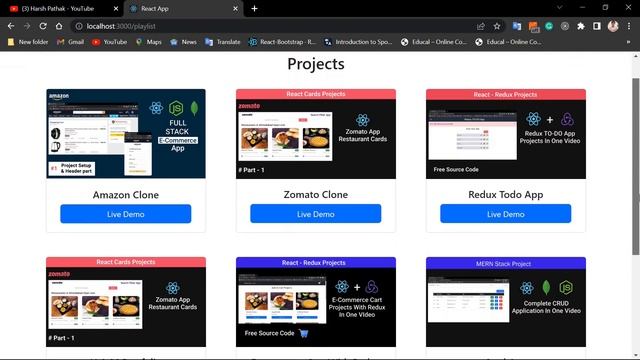This screenshot has width=640, height=360.
Task: Click the share page icon in address bar
Action: (480, 26)
